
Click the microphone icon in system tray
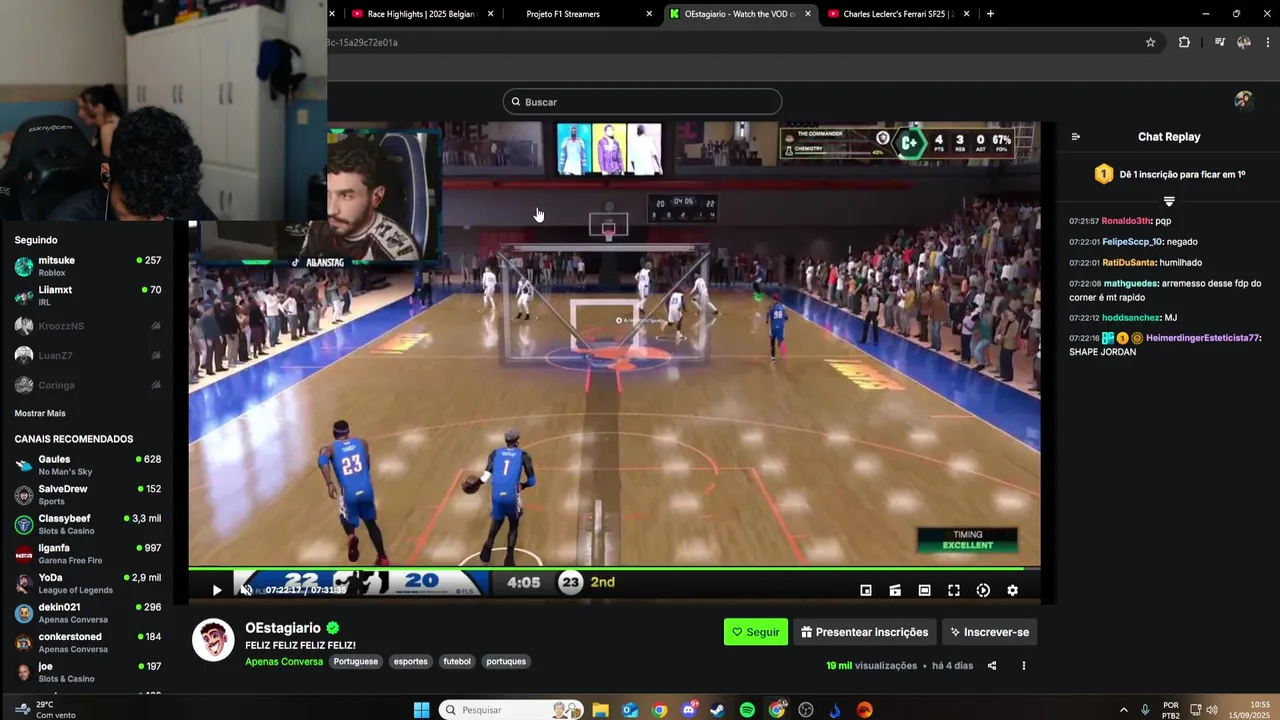click(1145, 710)
